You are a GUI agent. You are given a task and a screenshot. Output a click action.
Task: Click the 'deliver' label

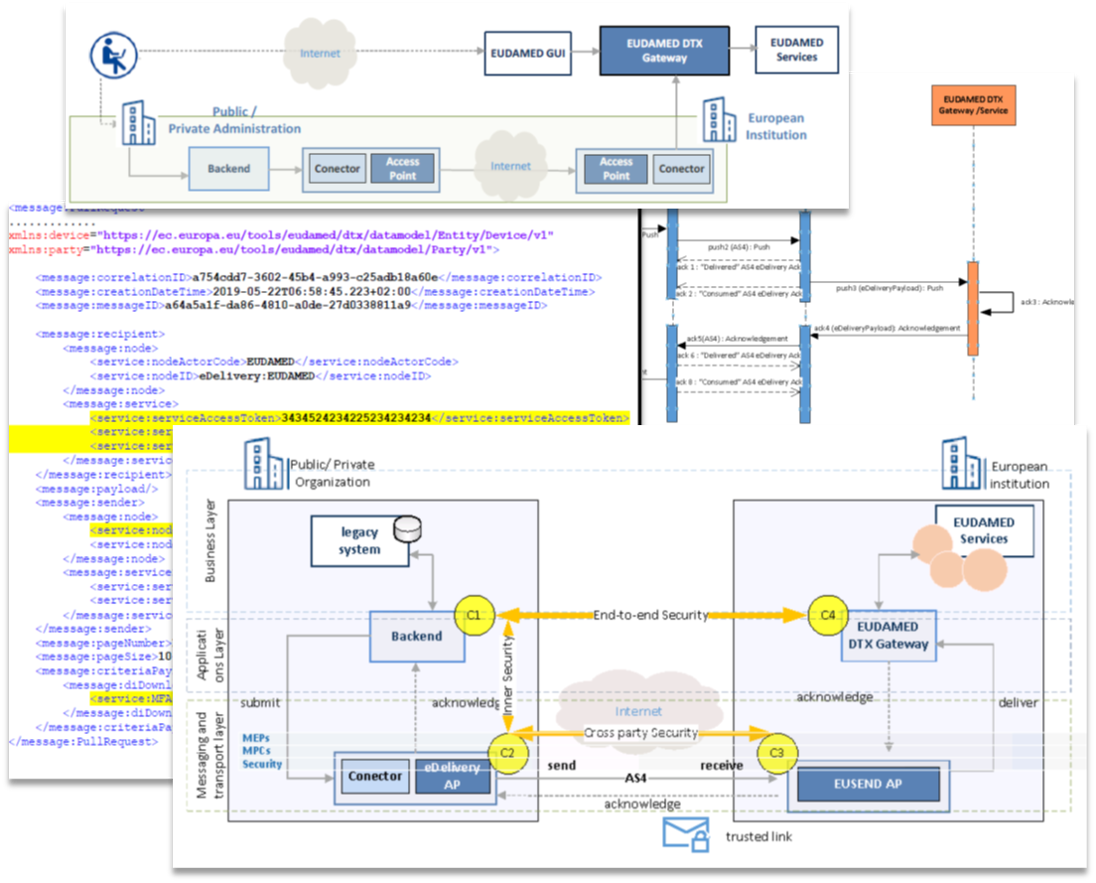(x=1018, y=703)
